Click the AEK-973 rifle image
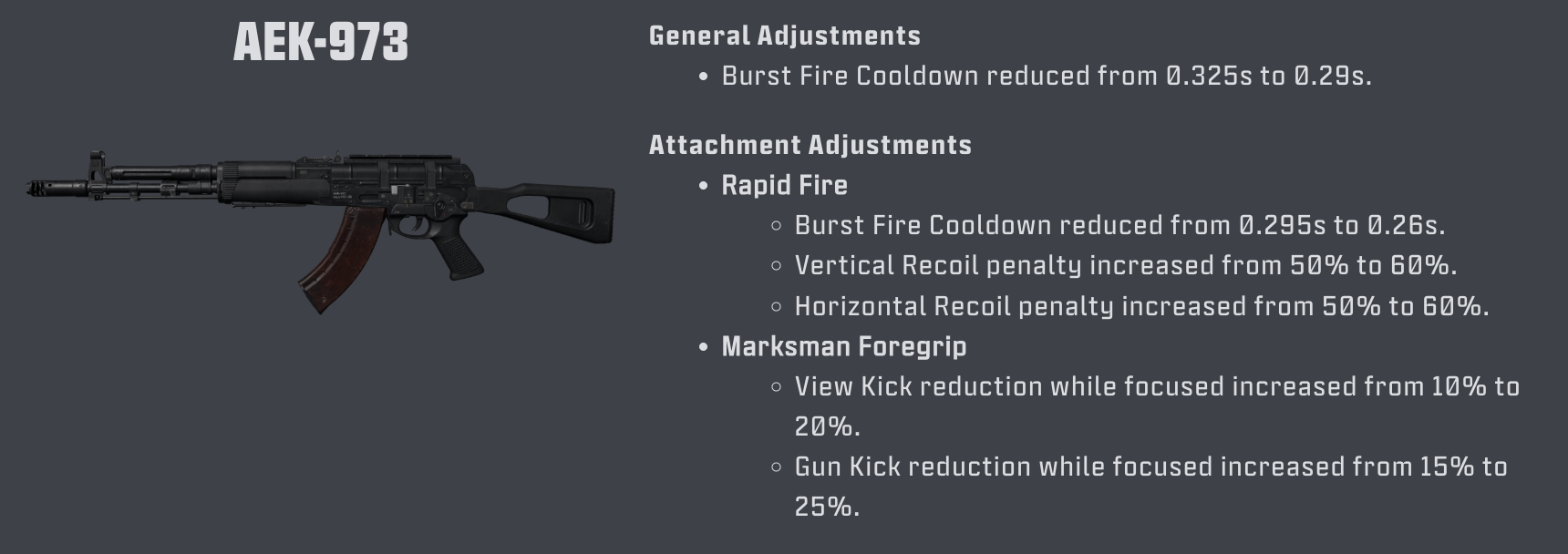The height and width of the screenshot is (554, 1568). click(320, 231)
